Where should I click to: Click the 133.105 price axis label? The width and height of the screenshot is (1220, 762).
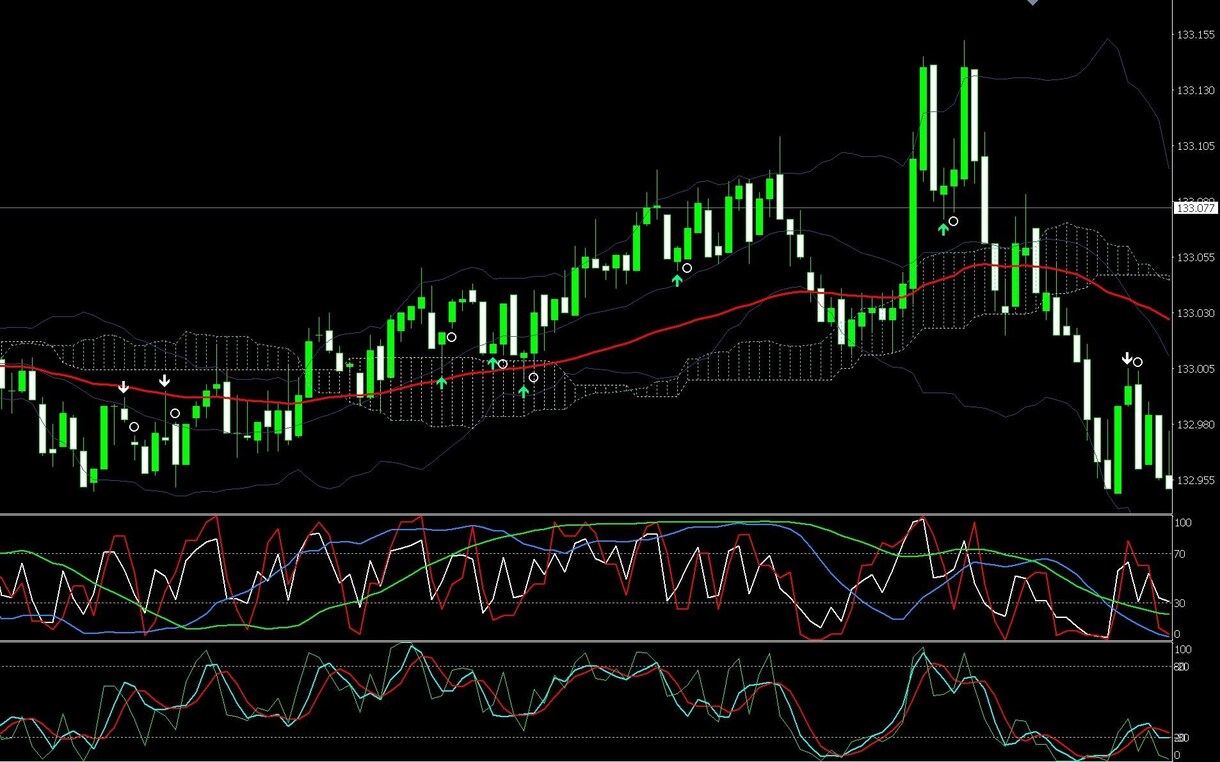pos(1195,146)
